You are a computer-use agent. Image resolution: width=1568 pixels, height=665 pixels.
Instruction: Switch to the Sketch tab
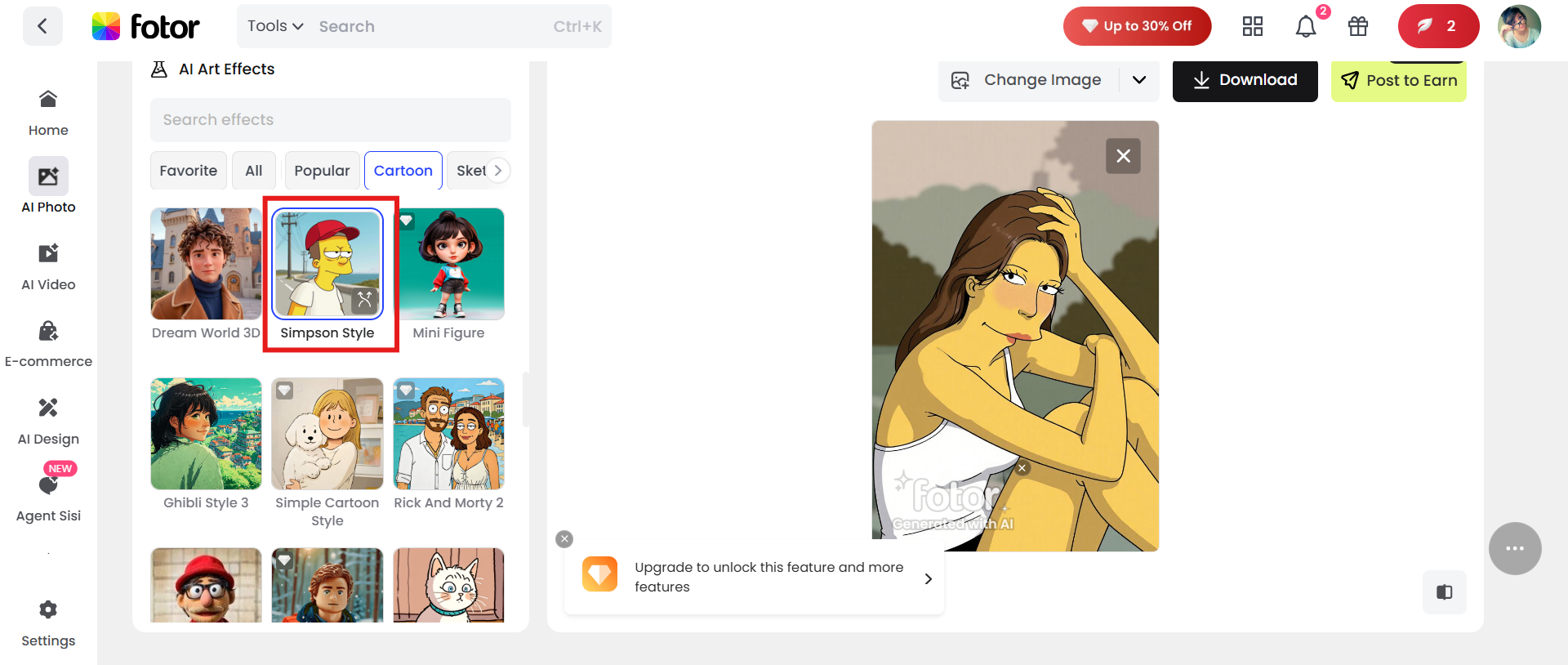point(470,171)
